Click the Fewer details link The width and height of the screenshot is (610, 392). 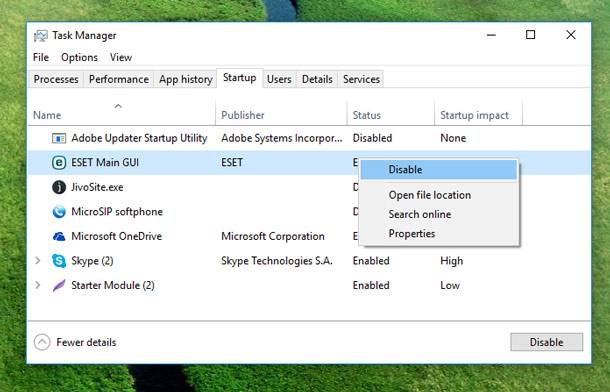click(86, 343)
